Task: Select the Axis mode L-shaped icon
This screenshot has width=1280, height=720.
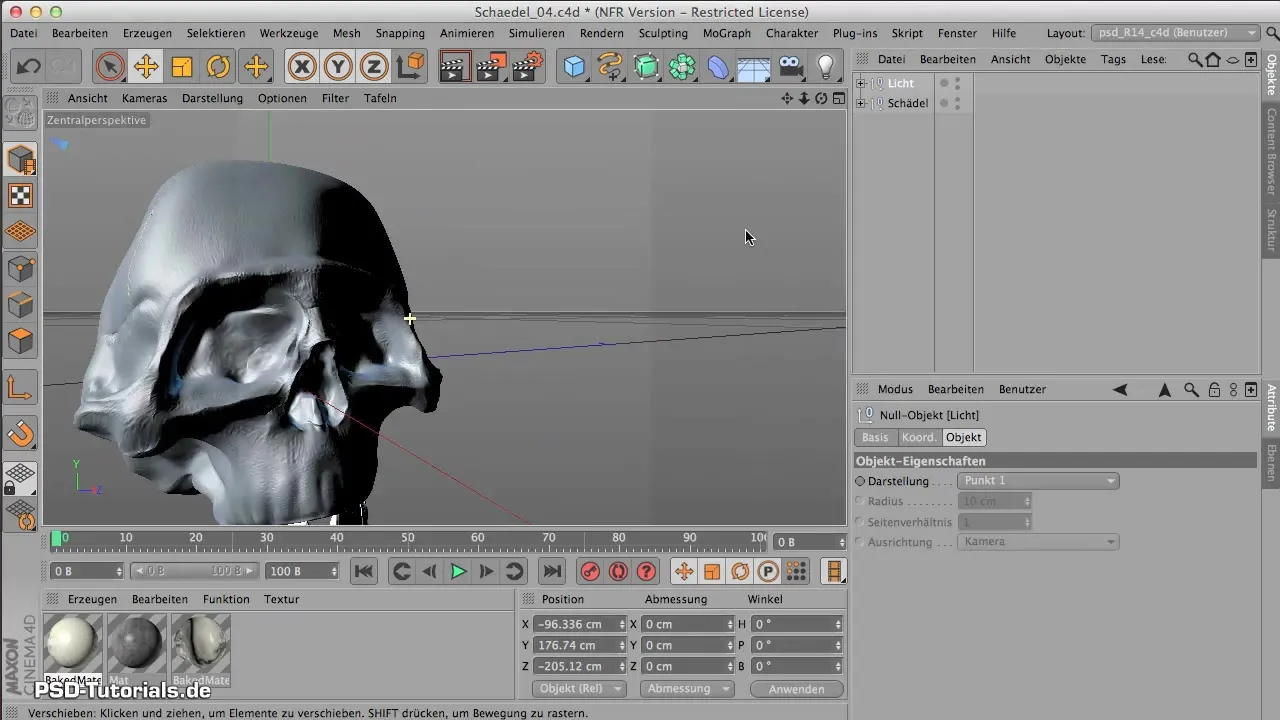Action: pos(21,387)
